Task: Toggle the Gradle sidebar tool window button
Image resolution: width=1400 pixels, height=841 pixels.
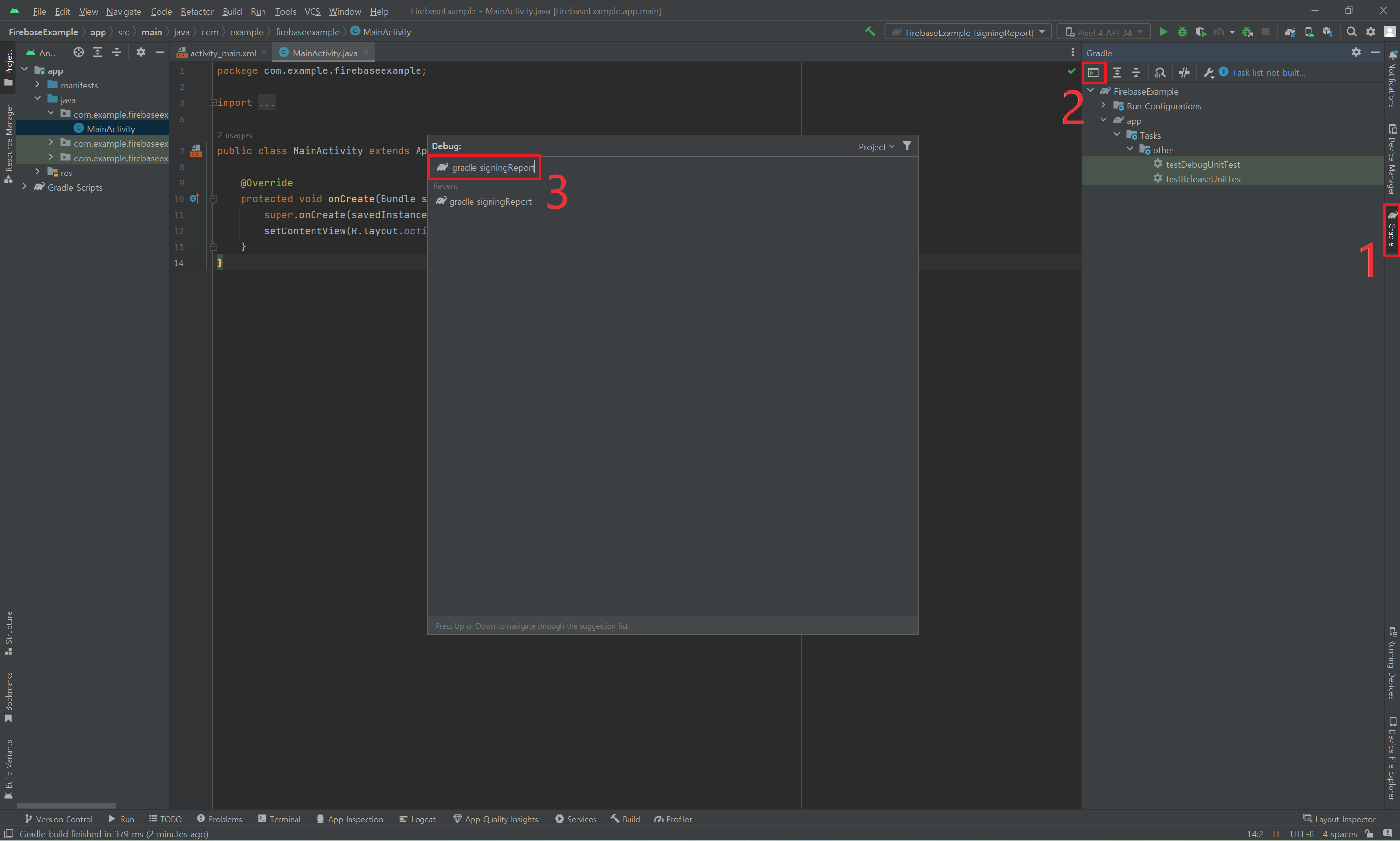Action: [x=1392, y=229]
